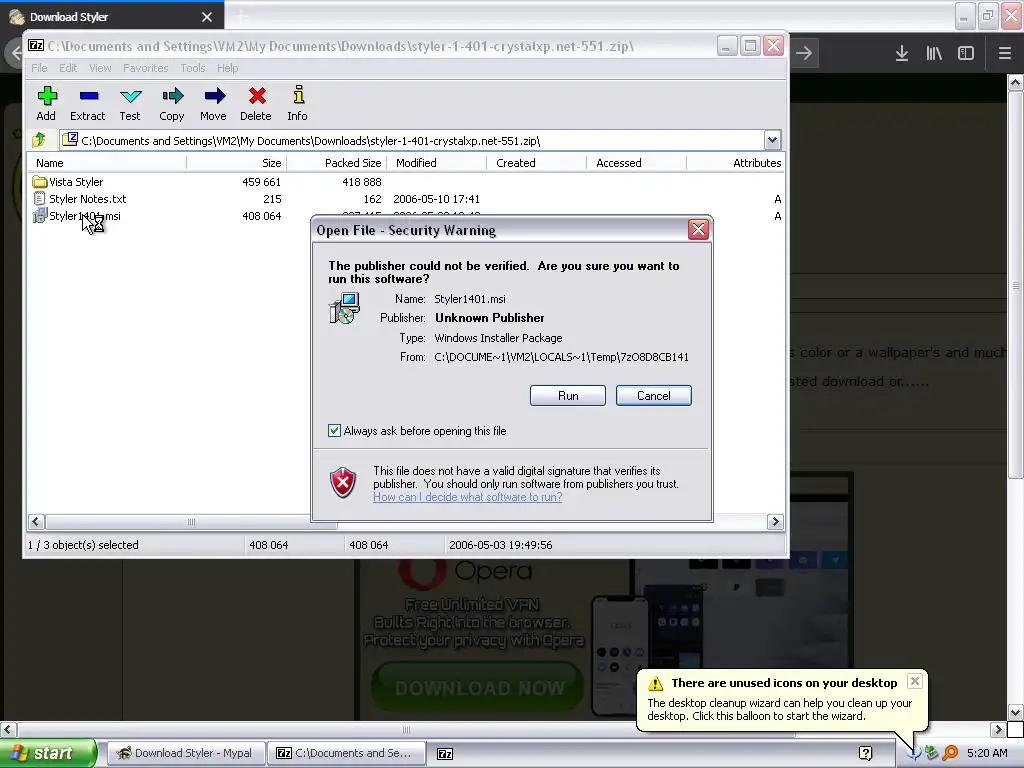Open How can I decide what software link
The image size is (1024, 768).
pyautogui.click(x=468, y=497)
